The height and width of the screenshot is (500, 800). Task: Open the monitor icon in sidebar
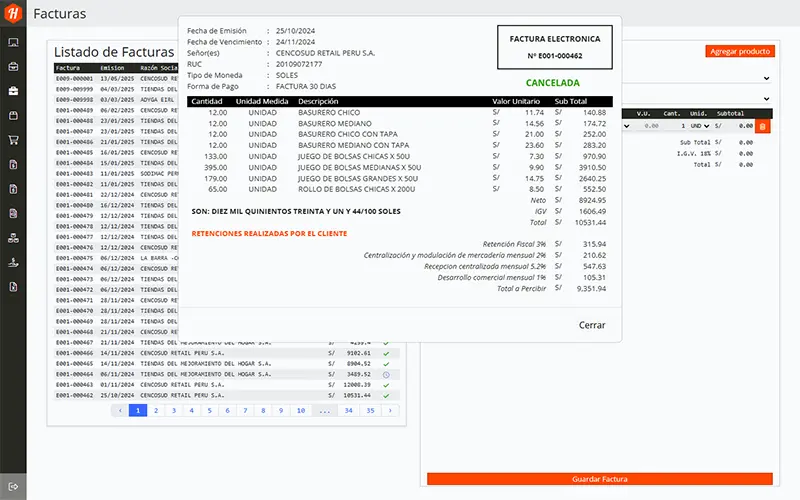pyautogui.click(x=13, y=42)
